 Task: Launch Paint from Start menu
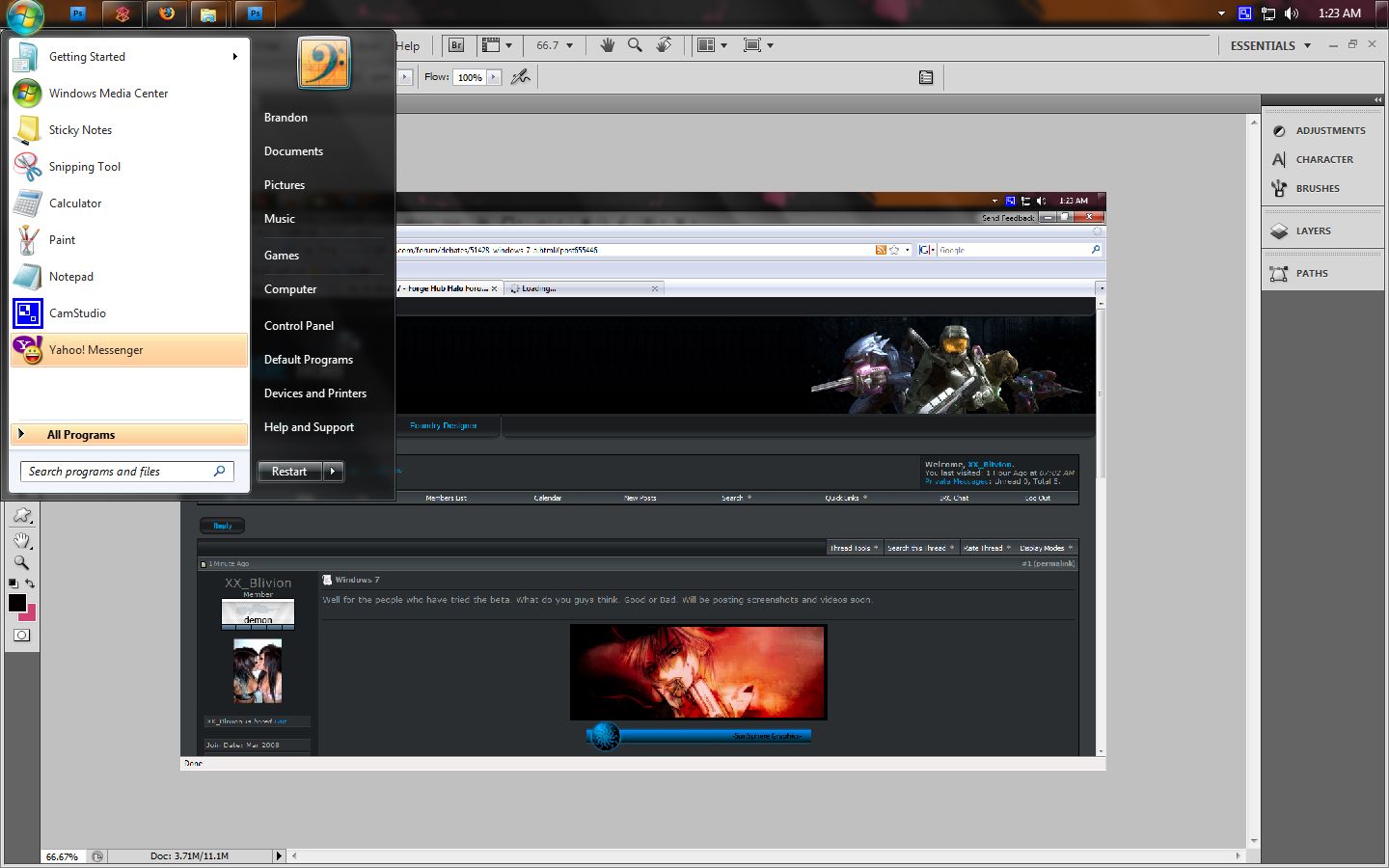[x=128, y=240]
